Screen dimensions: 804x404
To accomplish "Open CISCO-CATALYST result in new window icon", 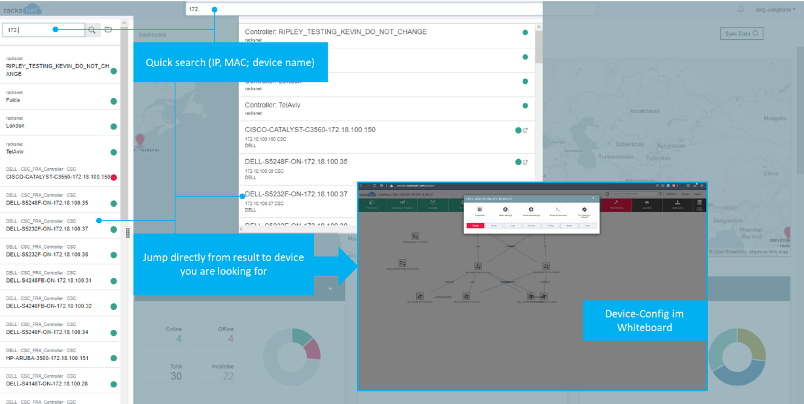I will (525, 130).
